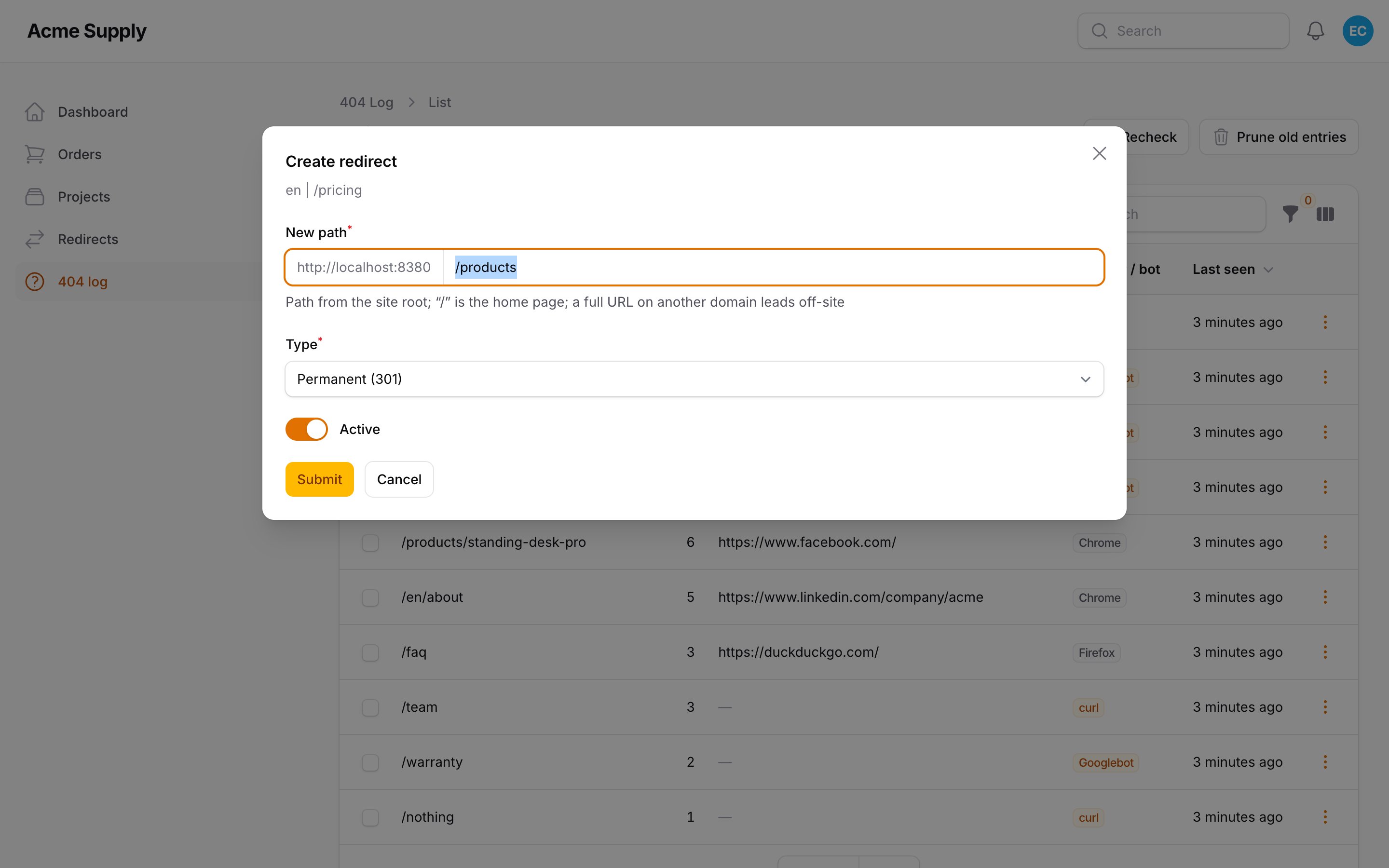Image resolution: width=1389 pixels, height=868 pixels.
Task: Click the en | /pricing subtitle
Action: pyautogui.click(x=324, y=190)
